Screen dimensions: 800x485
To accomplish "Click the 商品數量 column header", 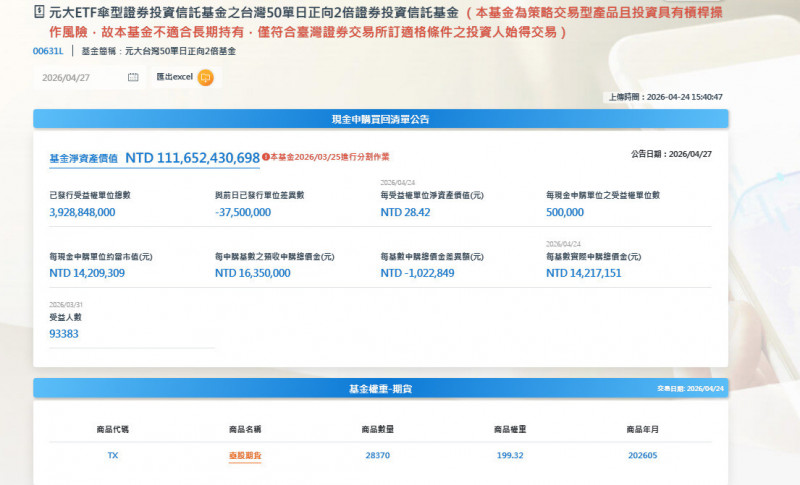I will (378, 429).
